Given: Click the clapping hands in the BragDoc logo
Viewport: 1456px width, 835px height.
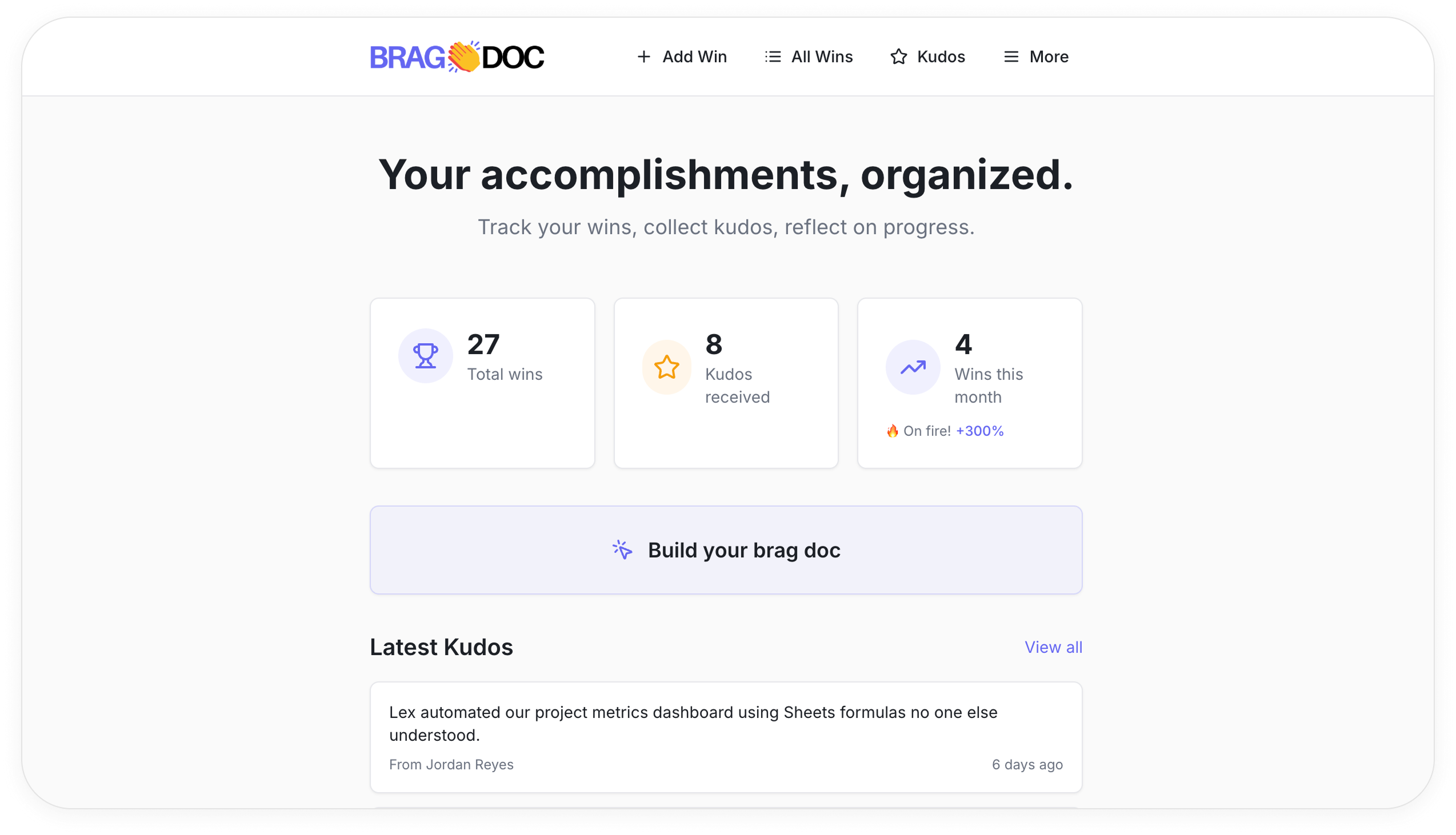Looking at the screenshot, I should tap(463, 56).
